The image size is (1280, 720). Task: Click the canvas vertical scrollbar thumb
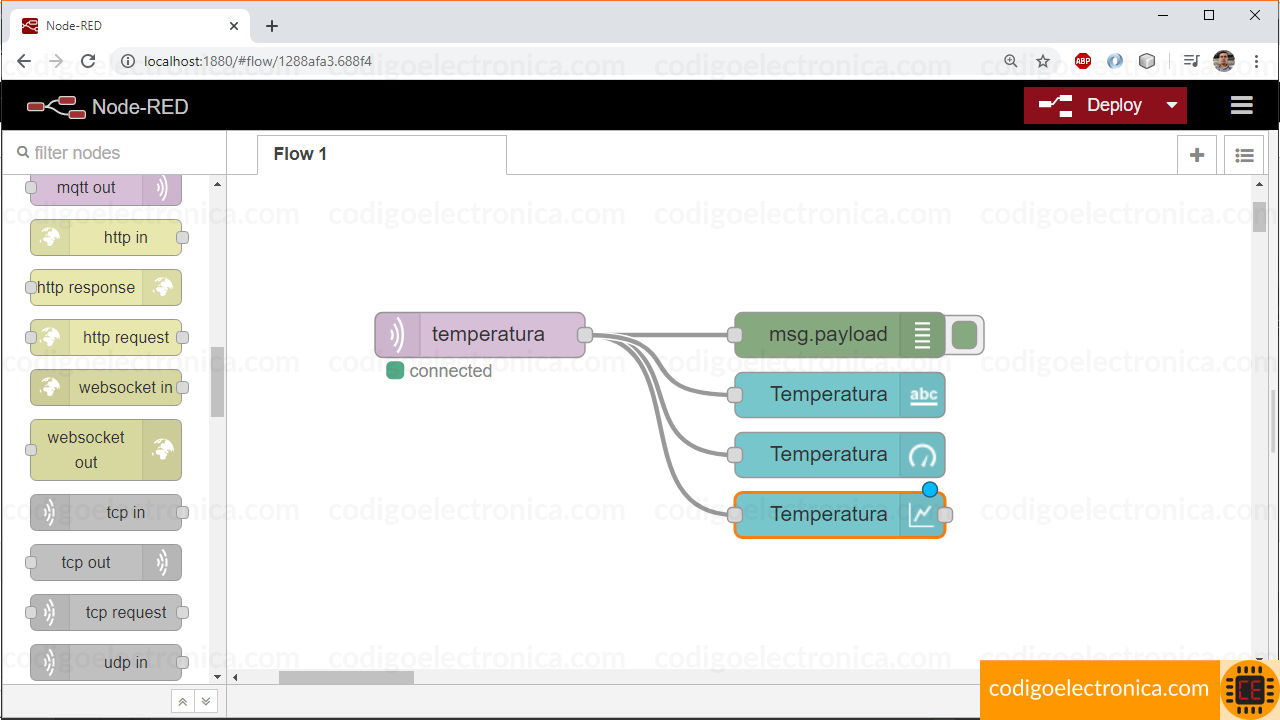tap(1259, 217)
